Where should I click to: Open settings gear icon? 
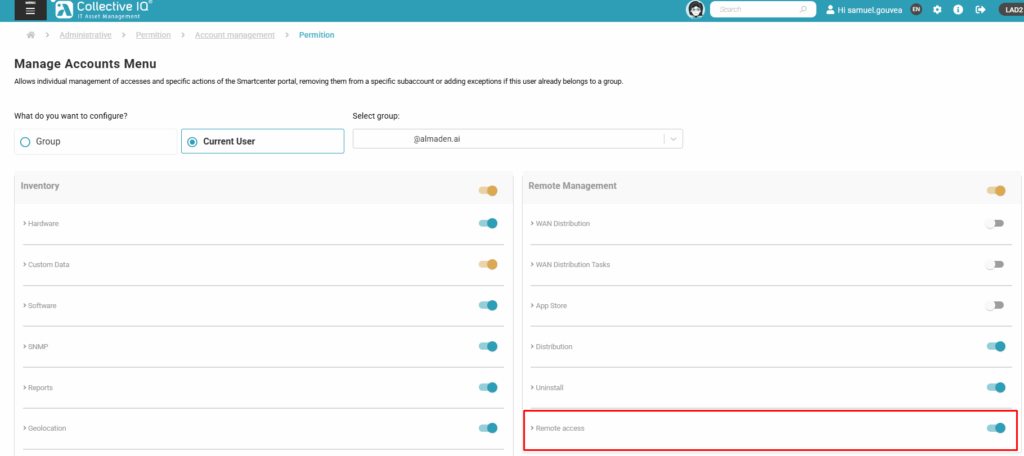coord(937,10)
